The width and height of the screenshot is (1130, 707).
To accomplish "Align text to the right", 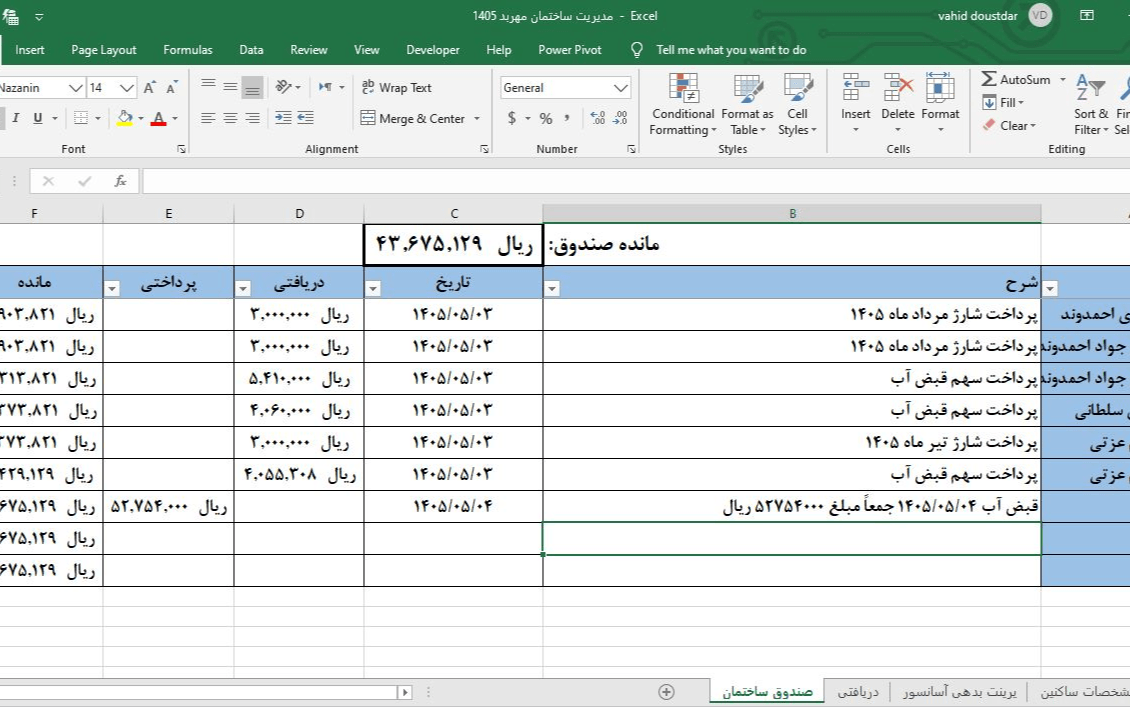I will tap(252, 118).
